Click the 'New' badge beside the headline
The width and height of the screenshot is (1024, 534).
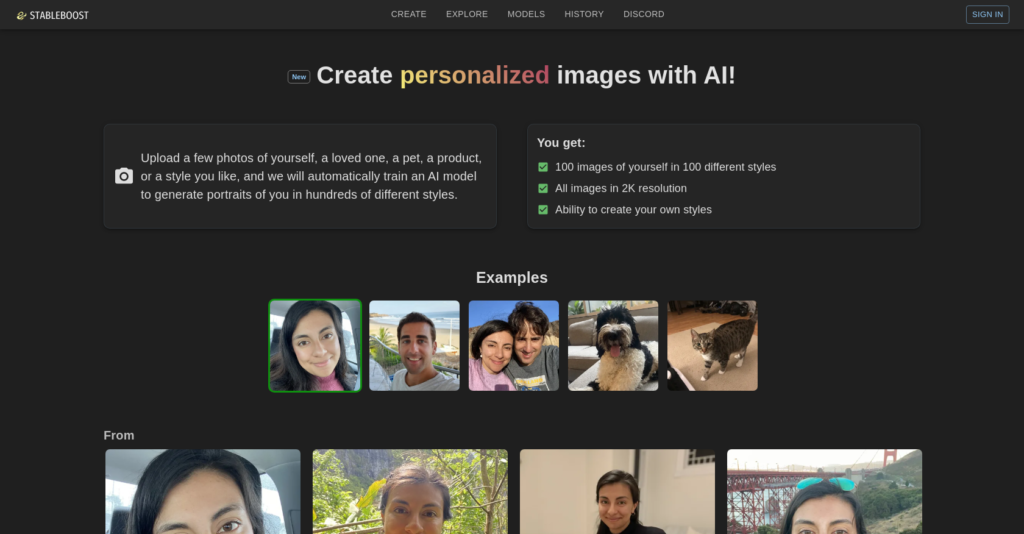pyautogui.click(x=299, y=76)
